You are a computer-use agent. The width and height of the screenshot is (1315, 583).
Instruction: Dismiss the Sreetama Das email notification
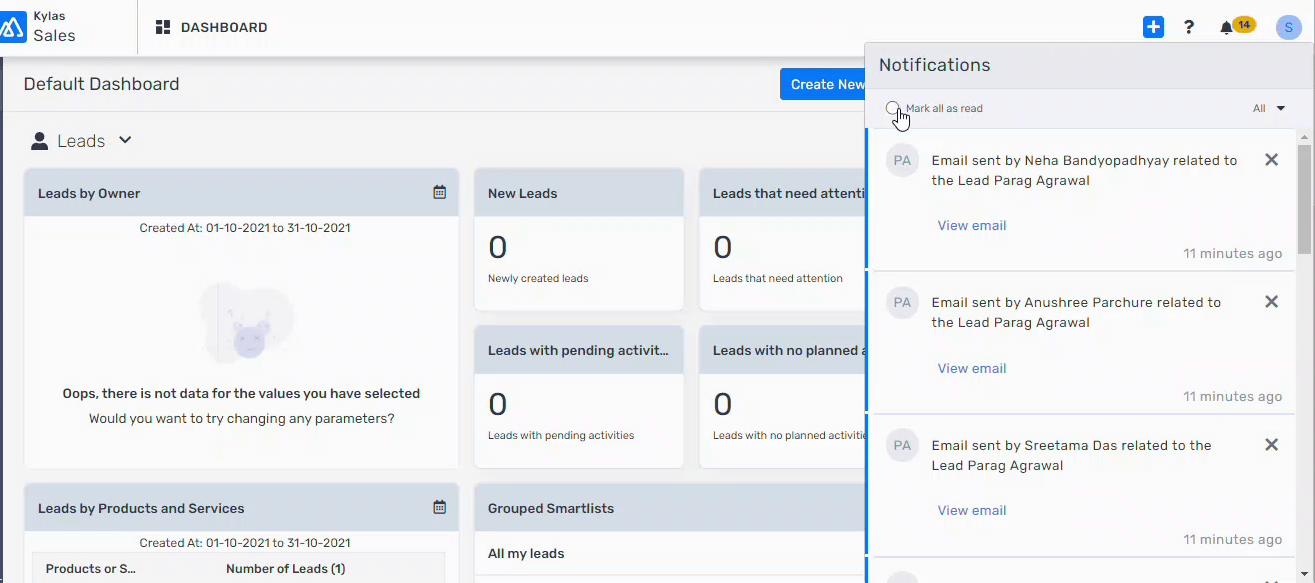[1271, 444]
